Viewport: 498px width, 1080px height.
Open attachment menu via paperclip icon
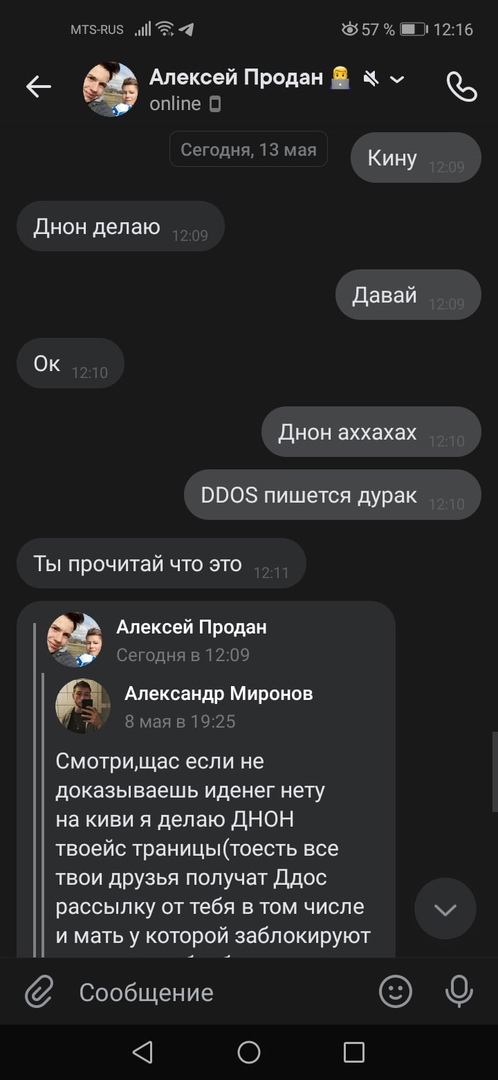pyautogui.click(x=39, y=992)
